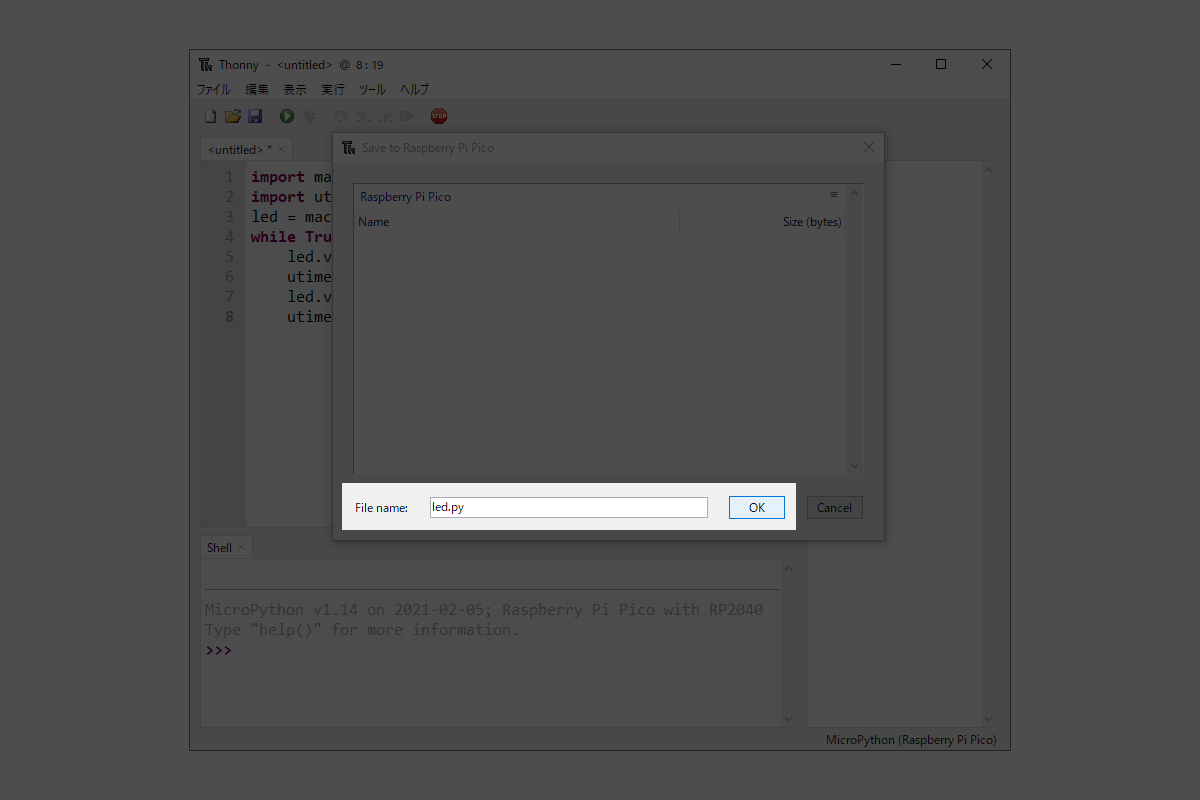The height and width of the screenshot is (800, 1200).
Task: Open the ツール menu
Action: 372,89
